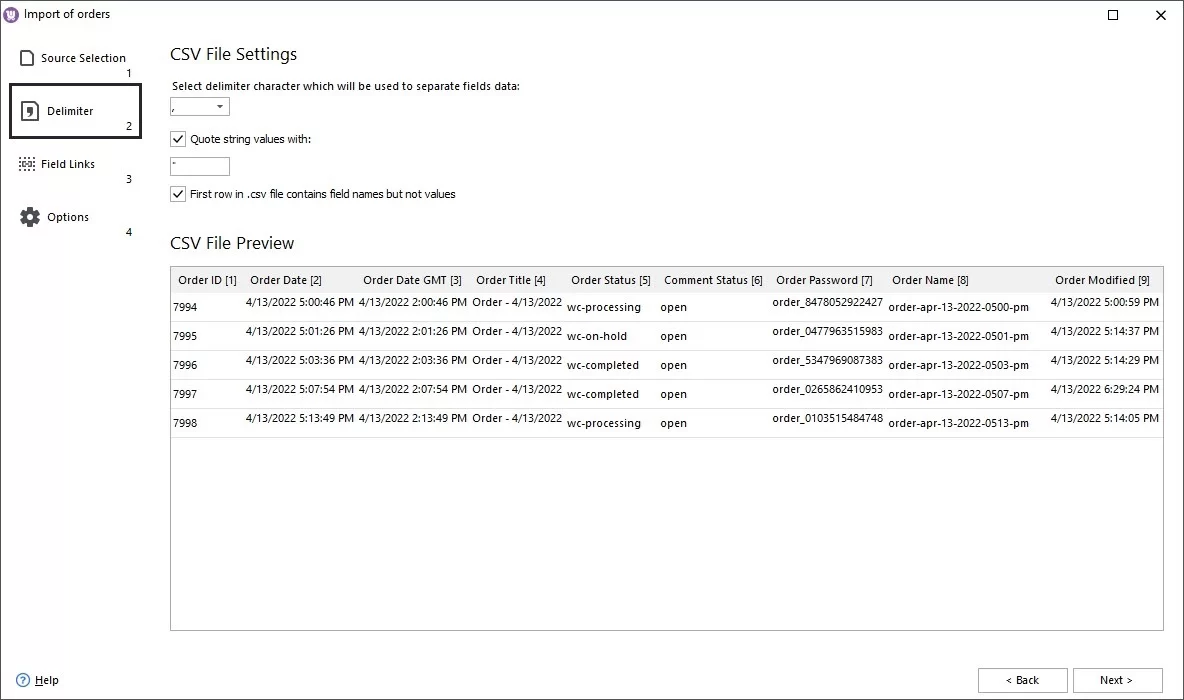Click the application logo in the title bar

coord(12,13)
